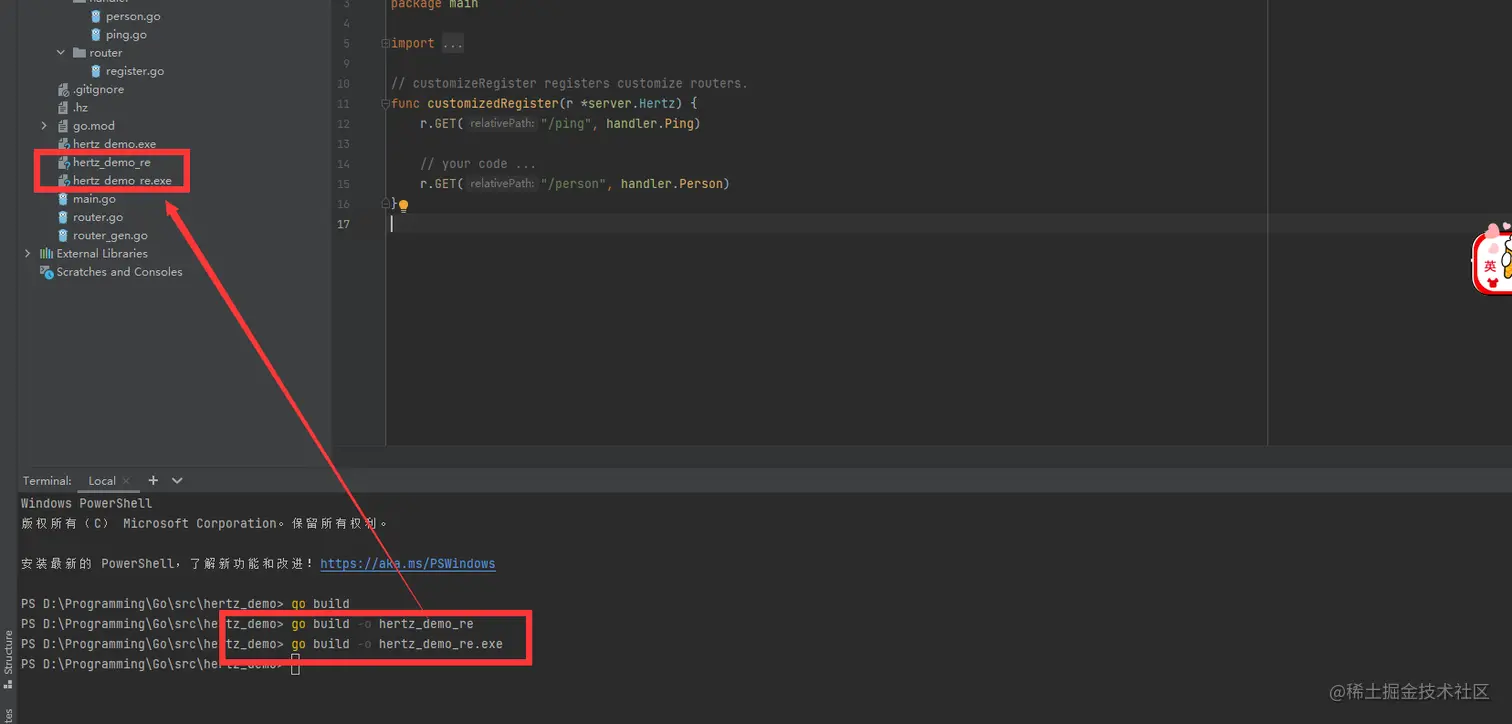Collapse the router folder chevron
Screen dimensions: 1512x724
61,53
